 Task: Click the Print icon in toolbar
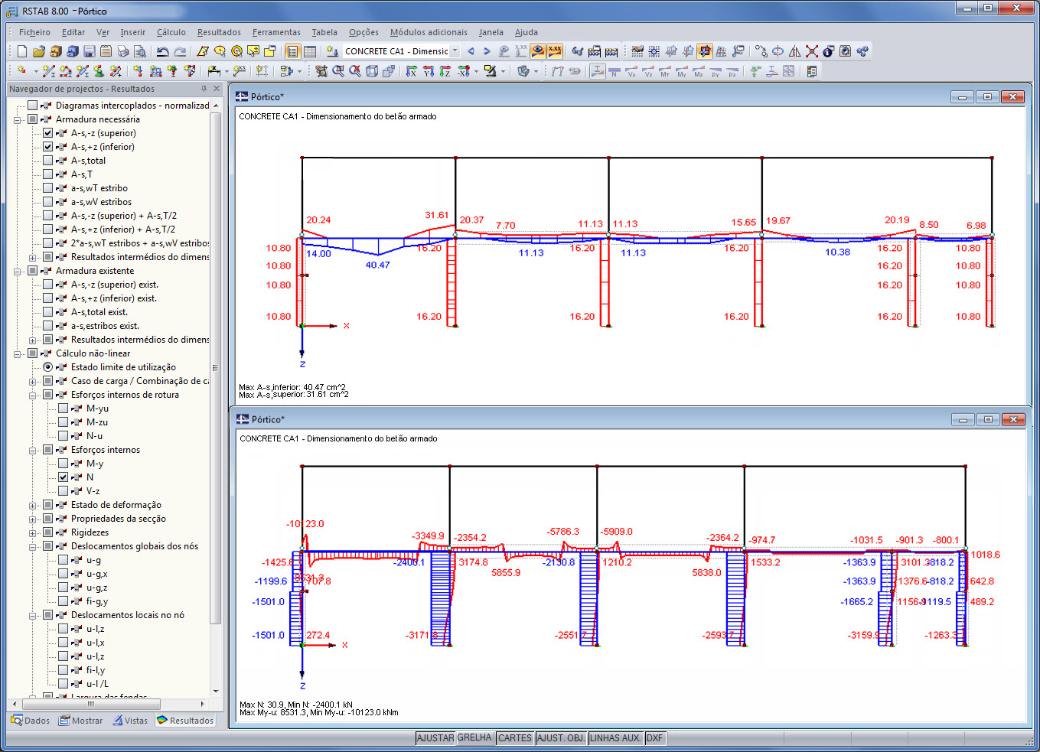pyautogui.click(x=123, y=51)
